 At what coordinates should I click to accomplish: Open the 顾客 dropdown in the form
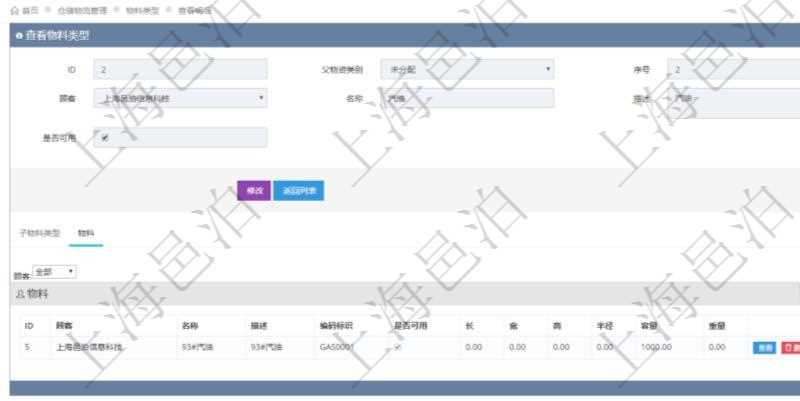(180, 98)
